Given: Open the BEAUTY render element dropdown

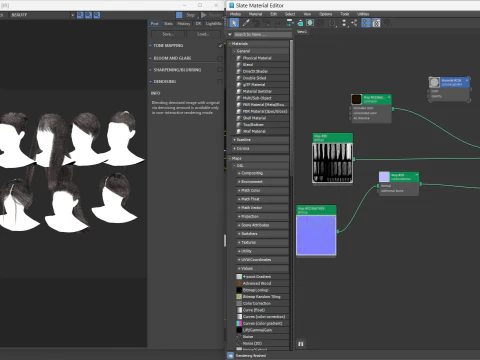Looking at the screenshot, I should [72, 15].
